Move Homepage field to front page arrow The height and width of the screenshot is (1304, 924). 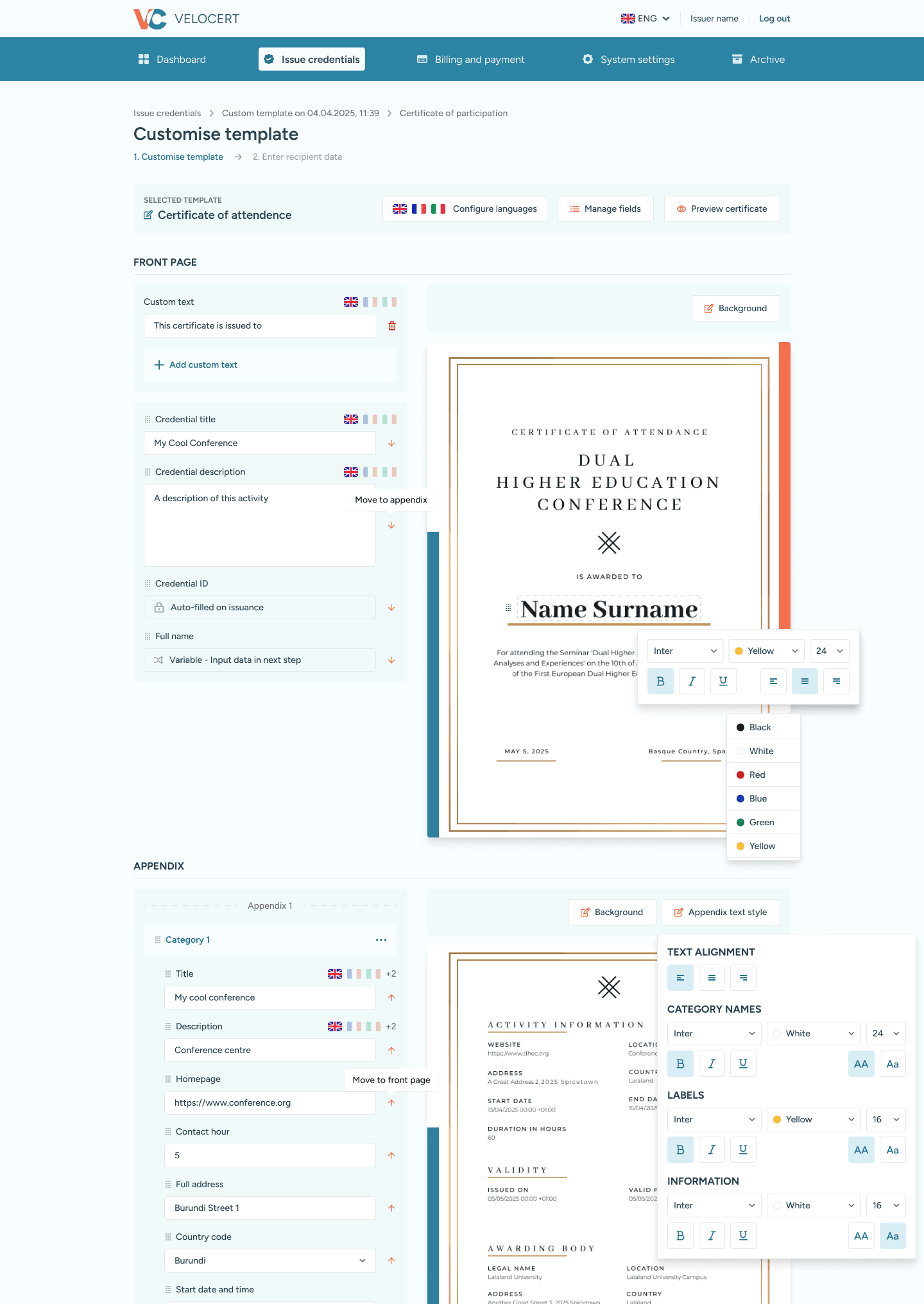click(391, 1103)
